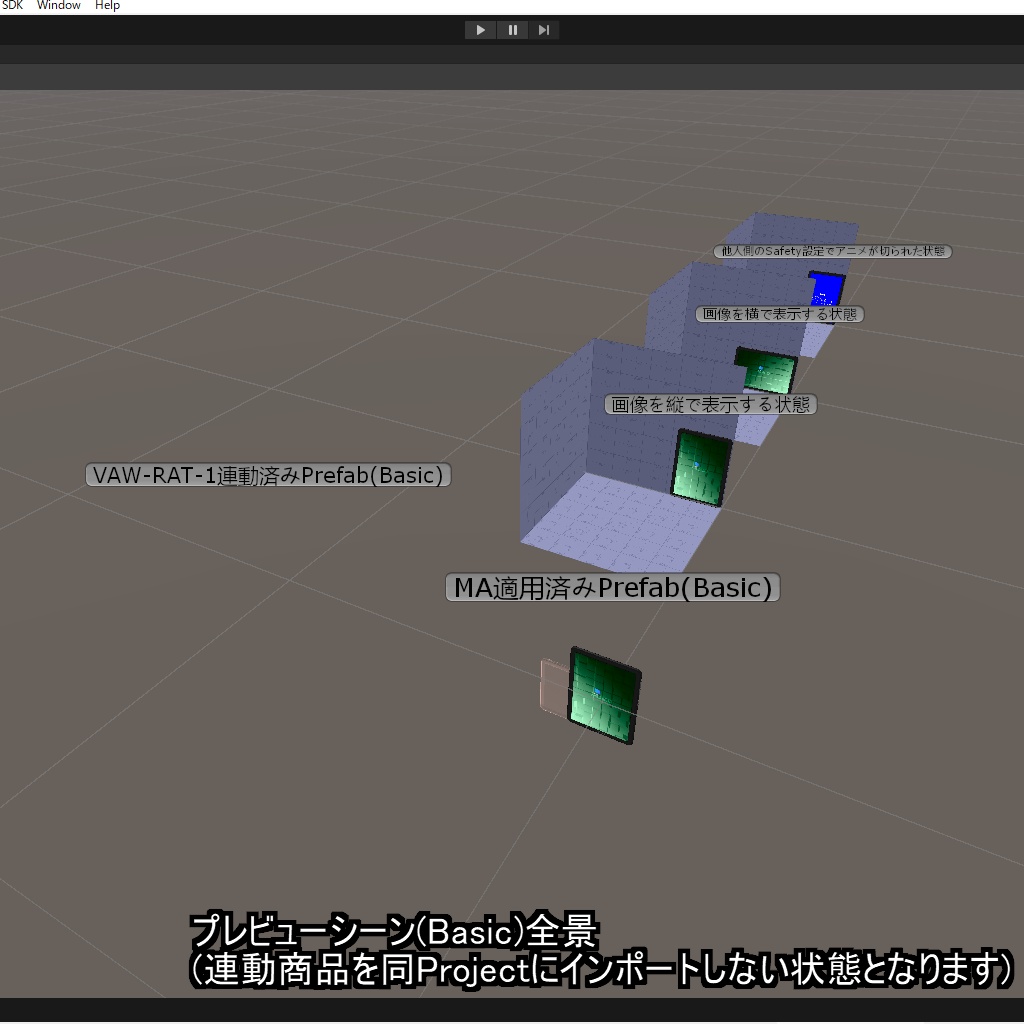The image size is (1024, 1024).
Task: Start Play mode with the Play button
Action: coord(480,30)
